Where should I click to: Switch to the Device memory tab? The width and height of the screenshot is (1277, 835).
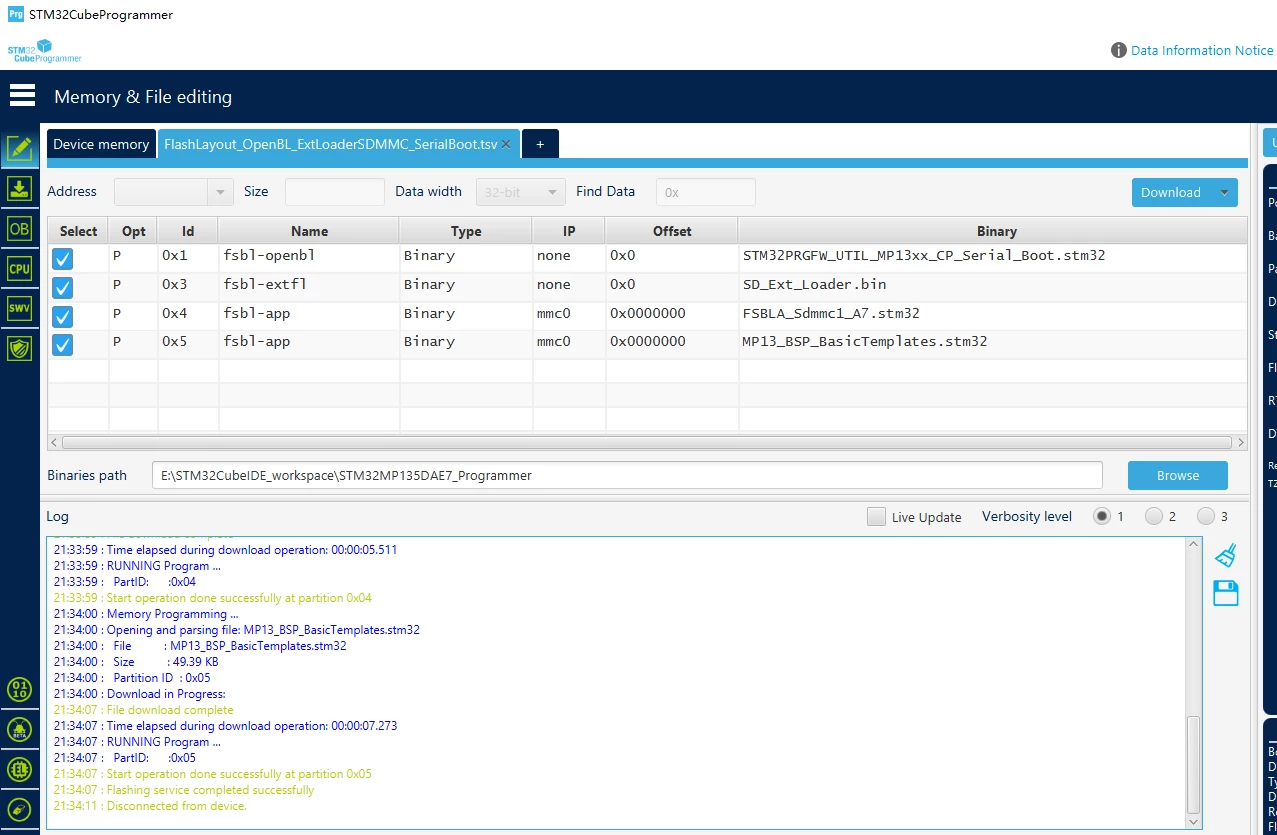tap(101, 144)
